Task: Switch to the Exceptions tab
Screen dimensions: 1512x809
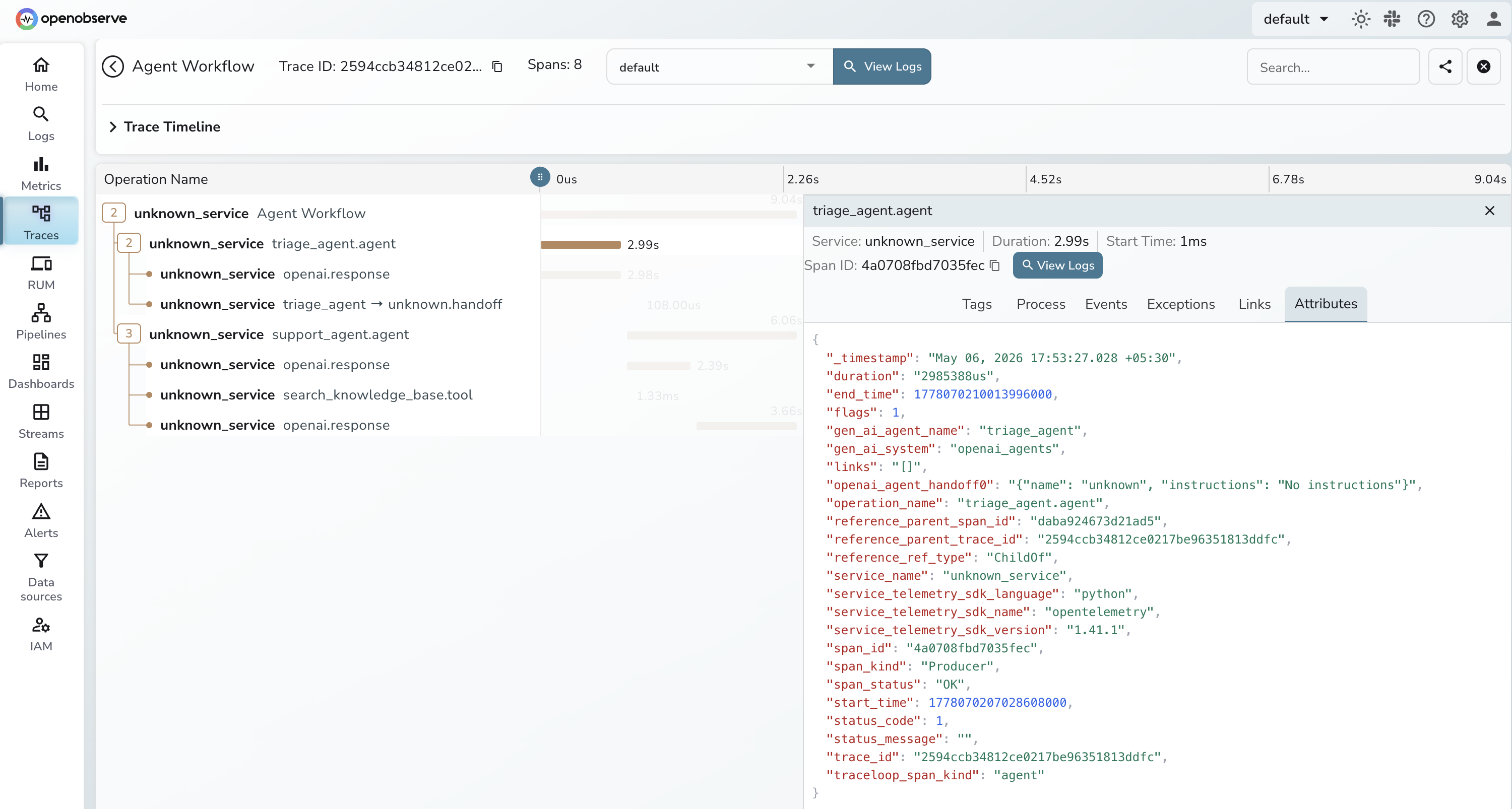Action: 1180,304
